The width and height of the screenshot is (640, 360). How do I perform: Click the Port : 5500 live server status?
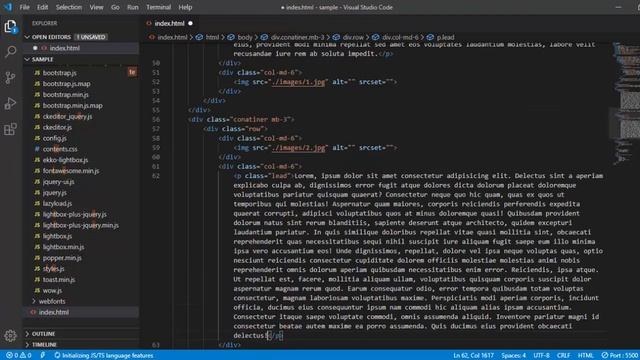coord(620,356)
